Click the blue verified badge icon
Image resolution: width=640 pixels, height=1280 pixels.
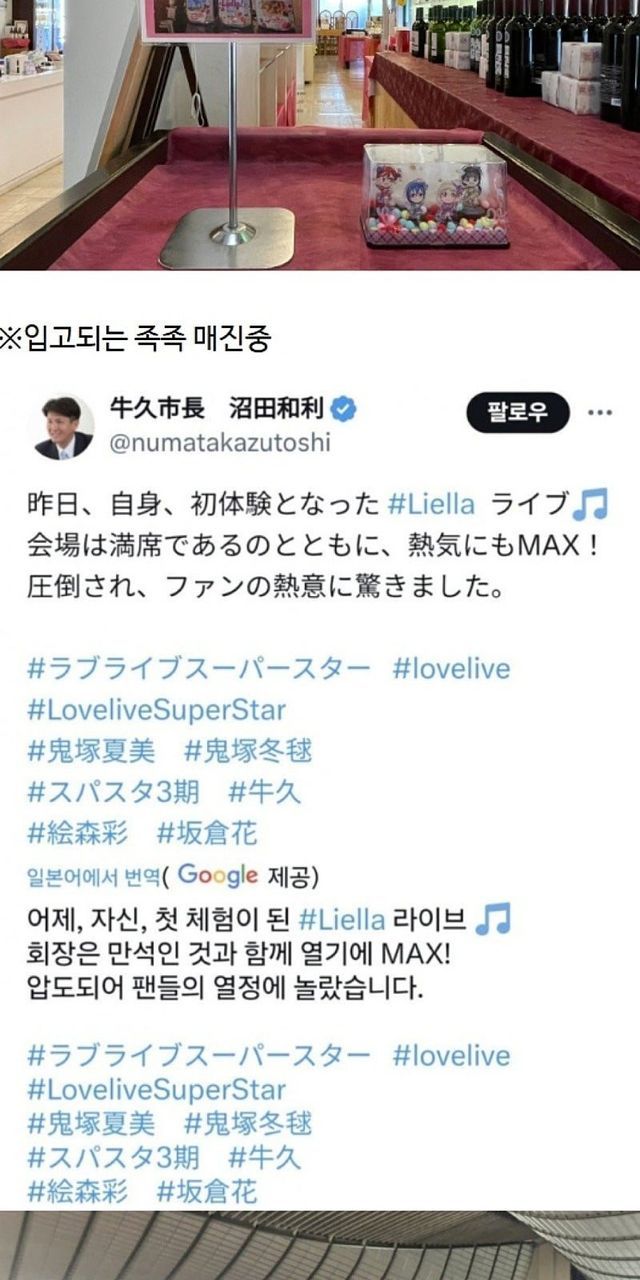tap(345, 409)
